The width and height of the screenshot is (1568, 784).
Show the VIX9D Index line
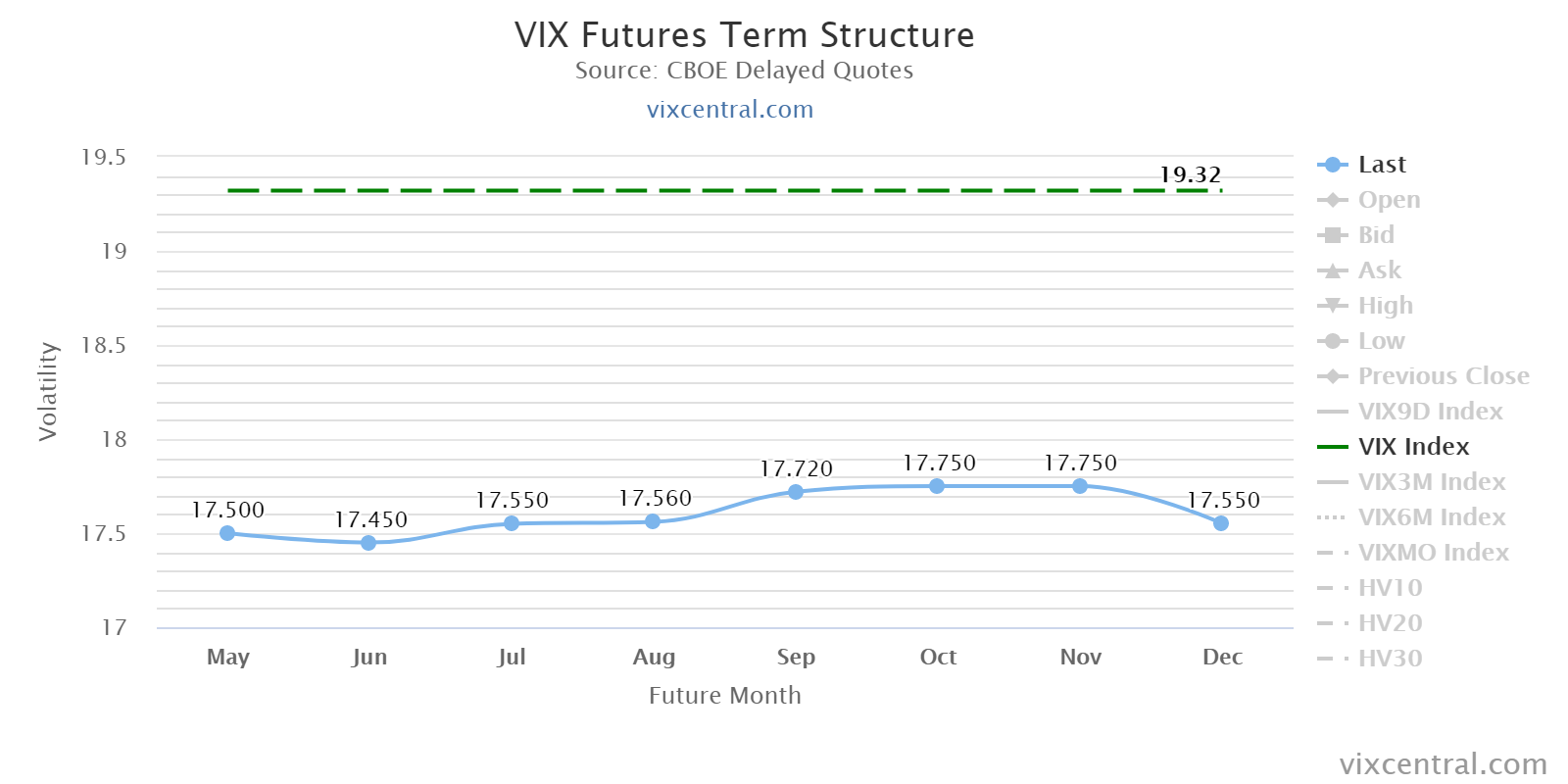pyautogui.click(x=1430, y=412)
